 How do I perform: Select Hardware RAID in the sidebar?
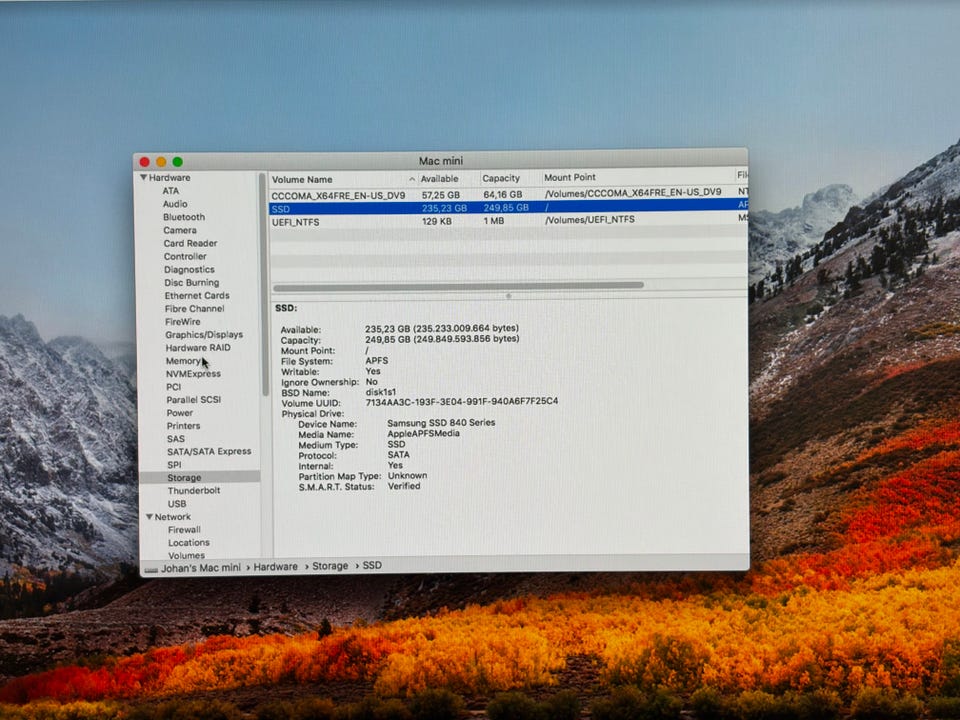coord(198,348)
